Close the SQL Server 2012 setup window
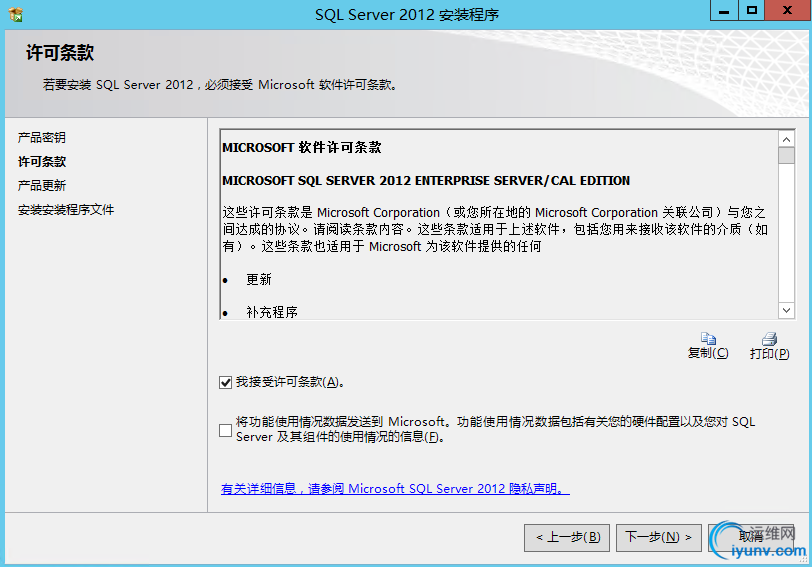812x567 pixels. pos(788,10)
